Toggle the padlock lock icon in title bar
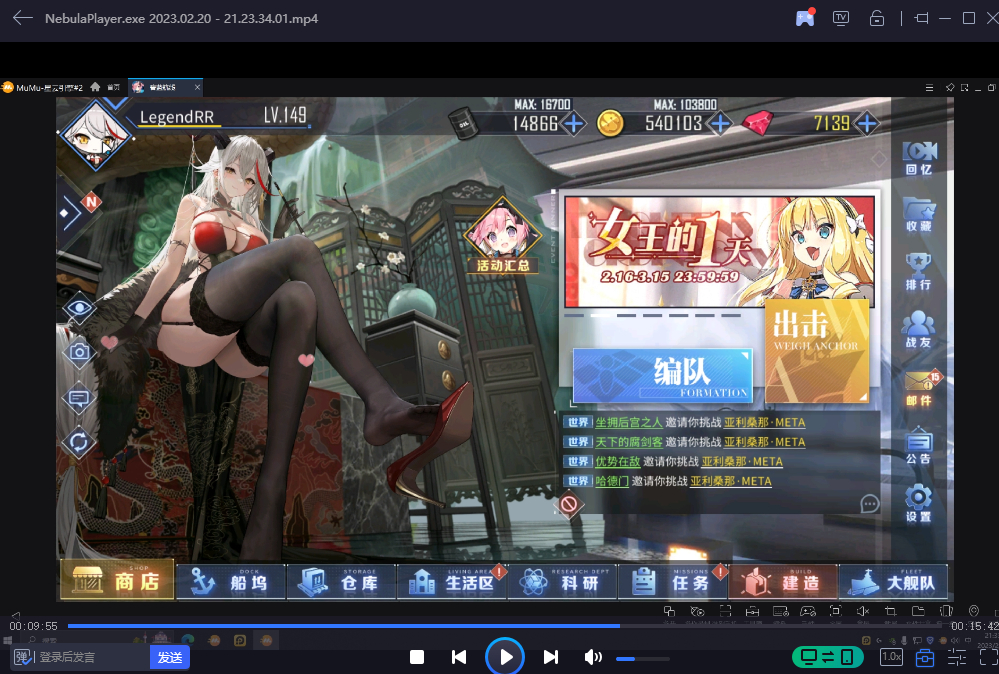This screenshot has width=999, height=674. [877, 18]
